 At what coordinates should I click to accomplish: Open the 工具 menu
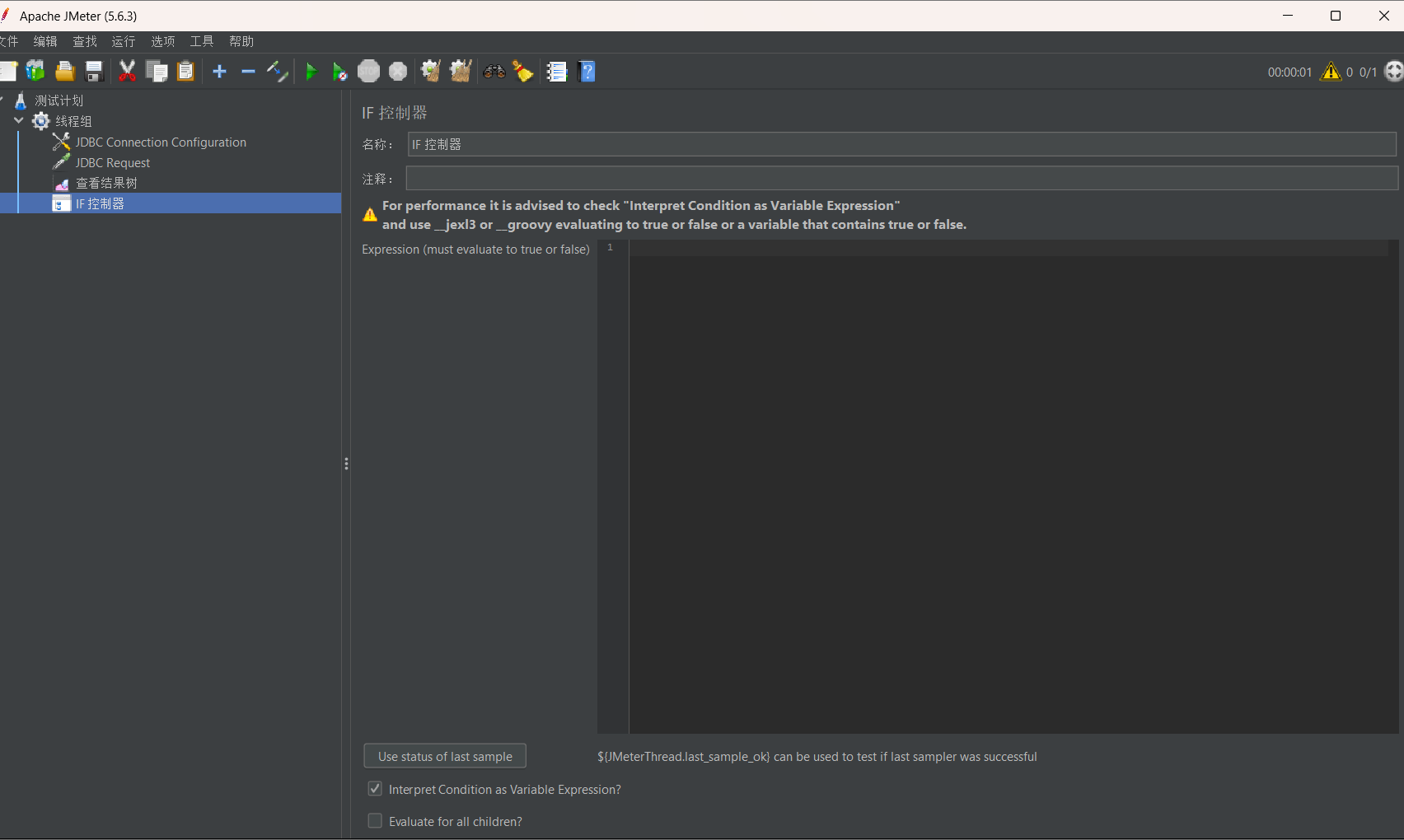(x=202, y=41)
